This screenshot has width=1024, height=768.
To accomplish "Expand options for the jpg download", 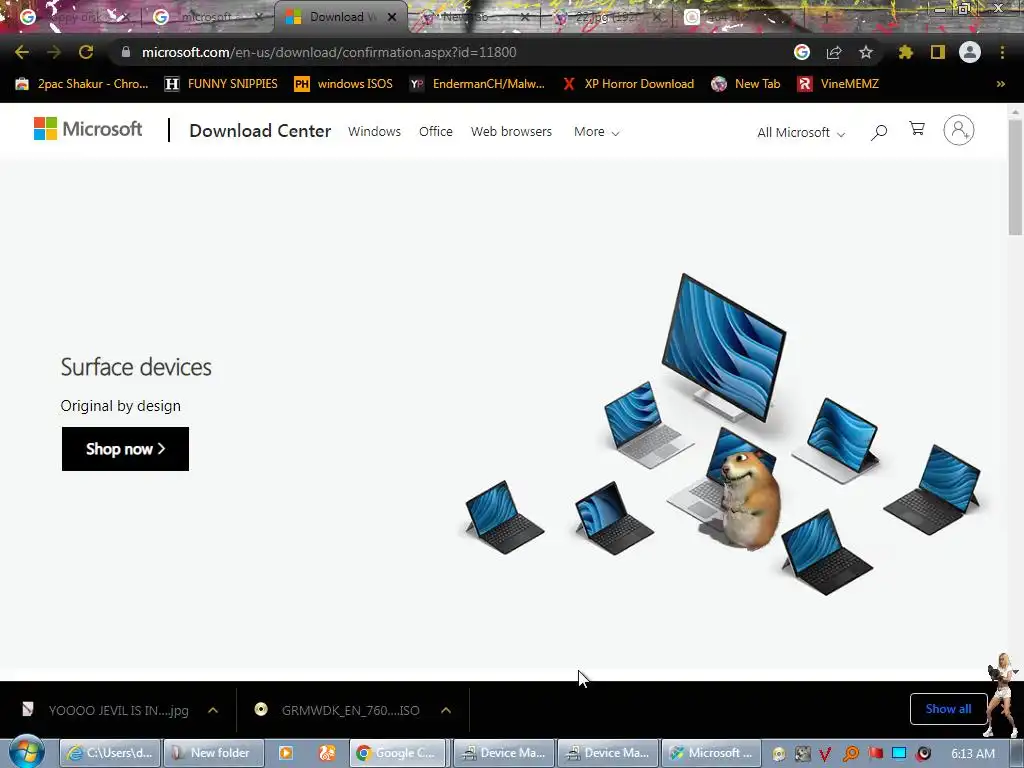I will (213, 710).
